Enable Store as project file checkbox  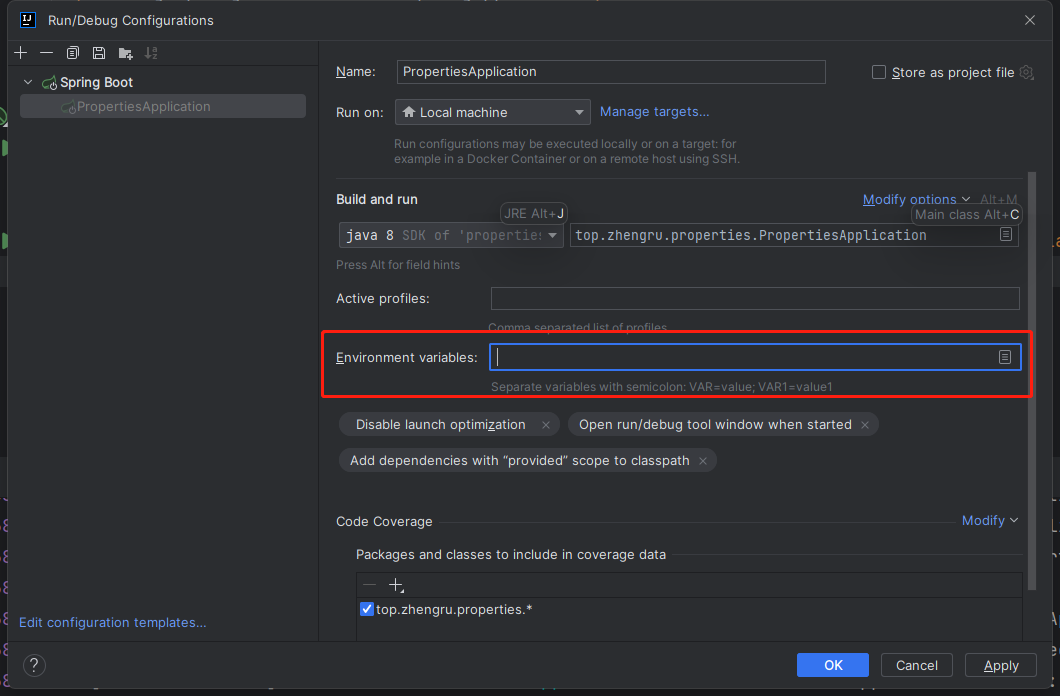tap(879, 72)
